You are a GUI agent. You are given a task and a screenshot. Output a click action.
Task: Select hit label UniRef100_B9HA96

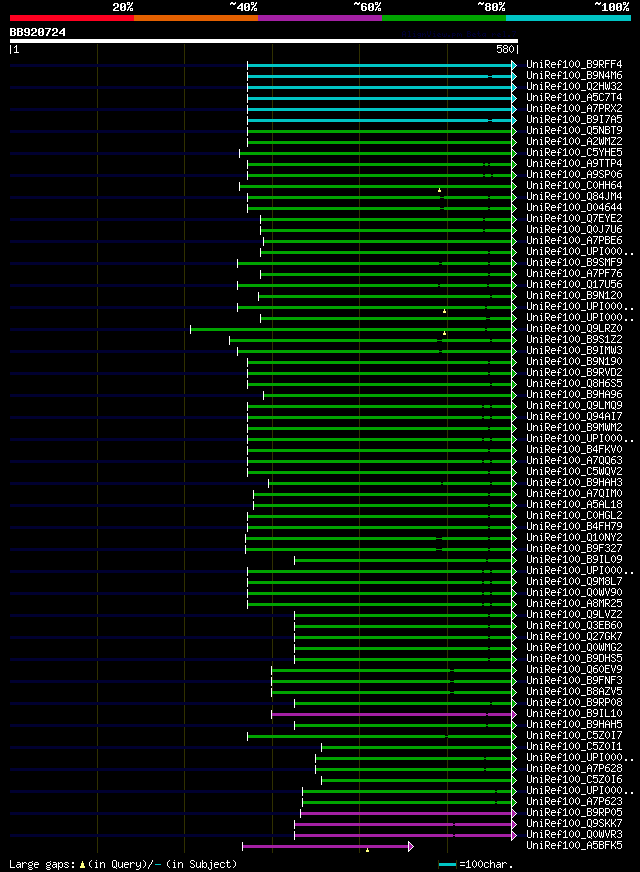[574, 394]
